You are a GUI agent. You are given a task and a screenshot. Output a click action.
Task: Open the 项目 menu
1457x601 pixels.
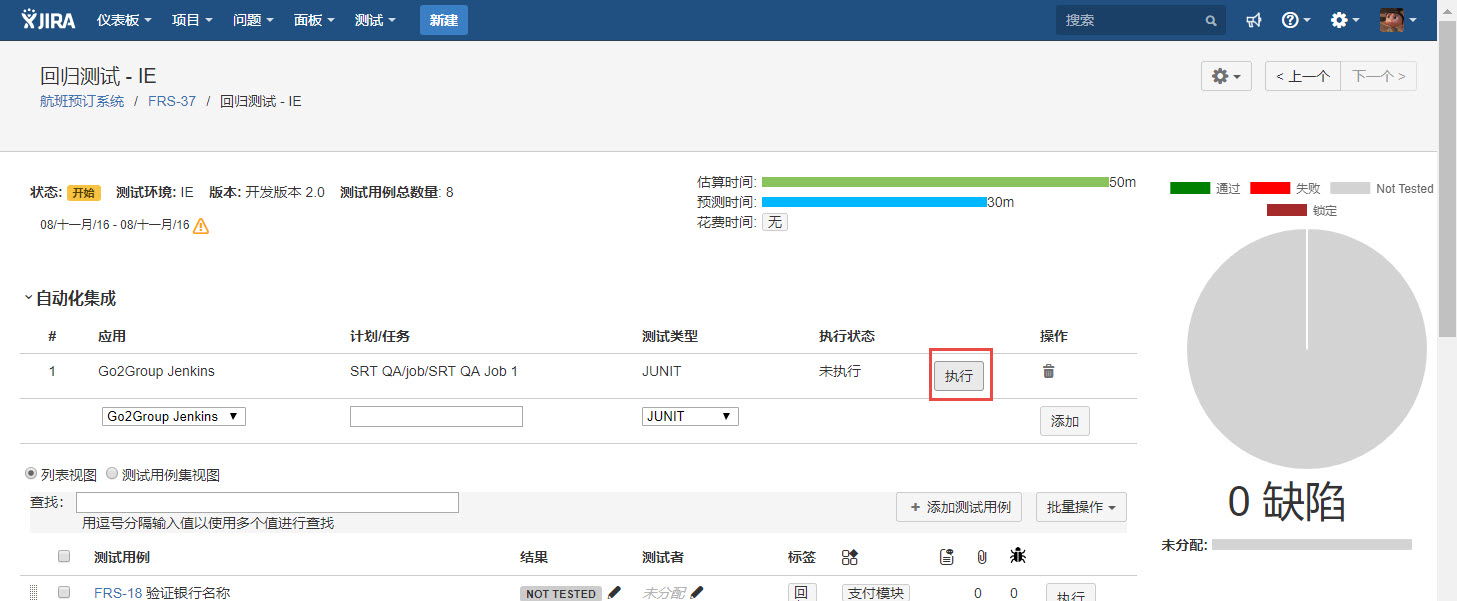coord(192,20)
